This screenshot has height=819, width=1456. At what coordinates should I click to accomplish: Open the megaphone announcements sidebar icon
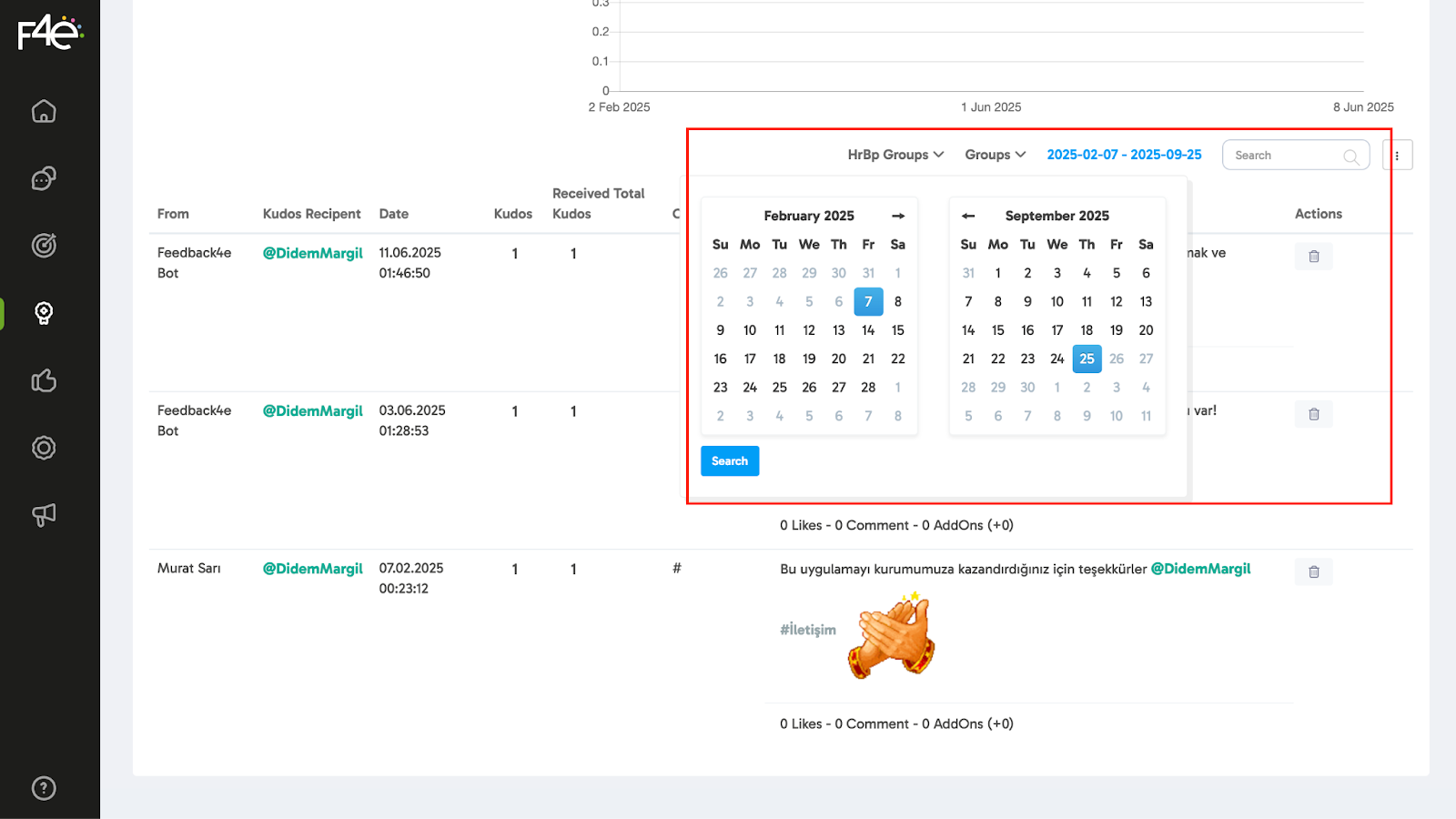(44, 515)
